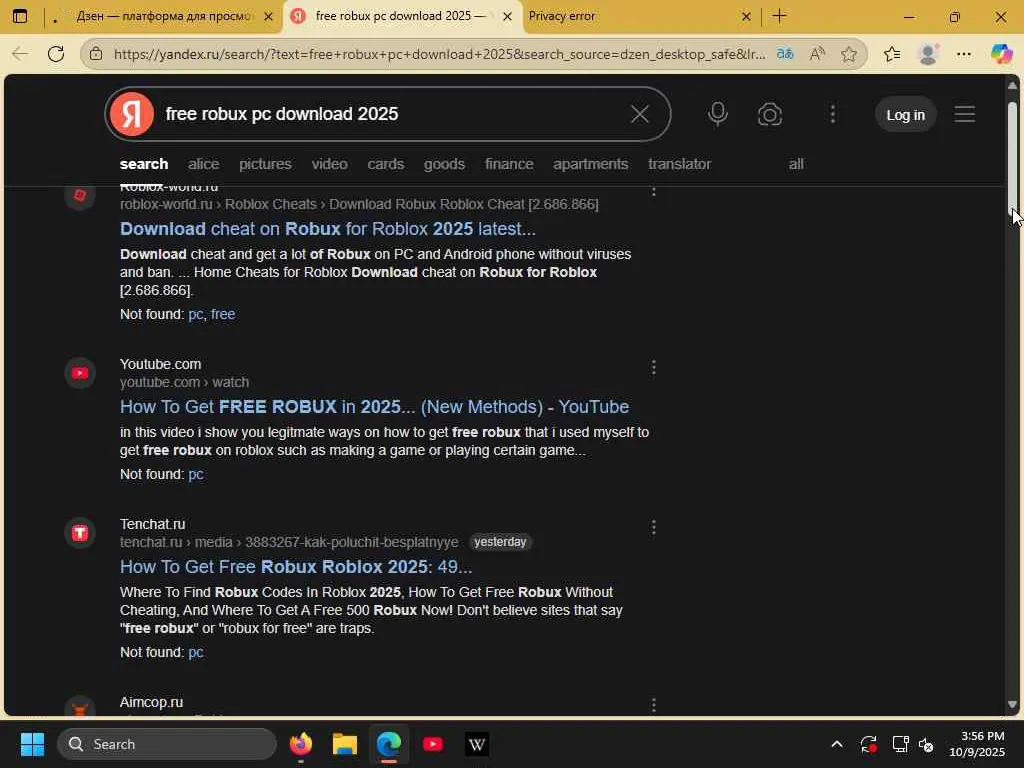This screenshot has width=1024, height=768.
Task: Show hidden system tray icons
Action: [837, 744]
